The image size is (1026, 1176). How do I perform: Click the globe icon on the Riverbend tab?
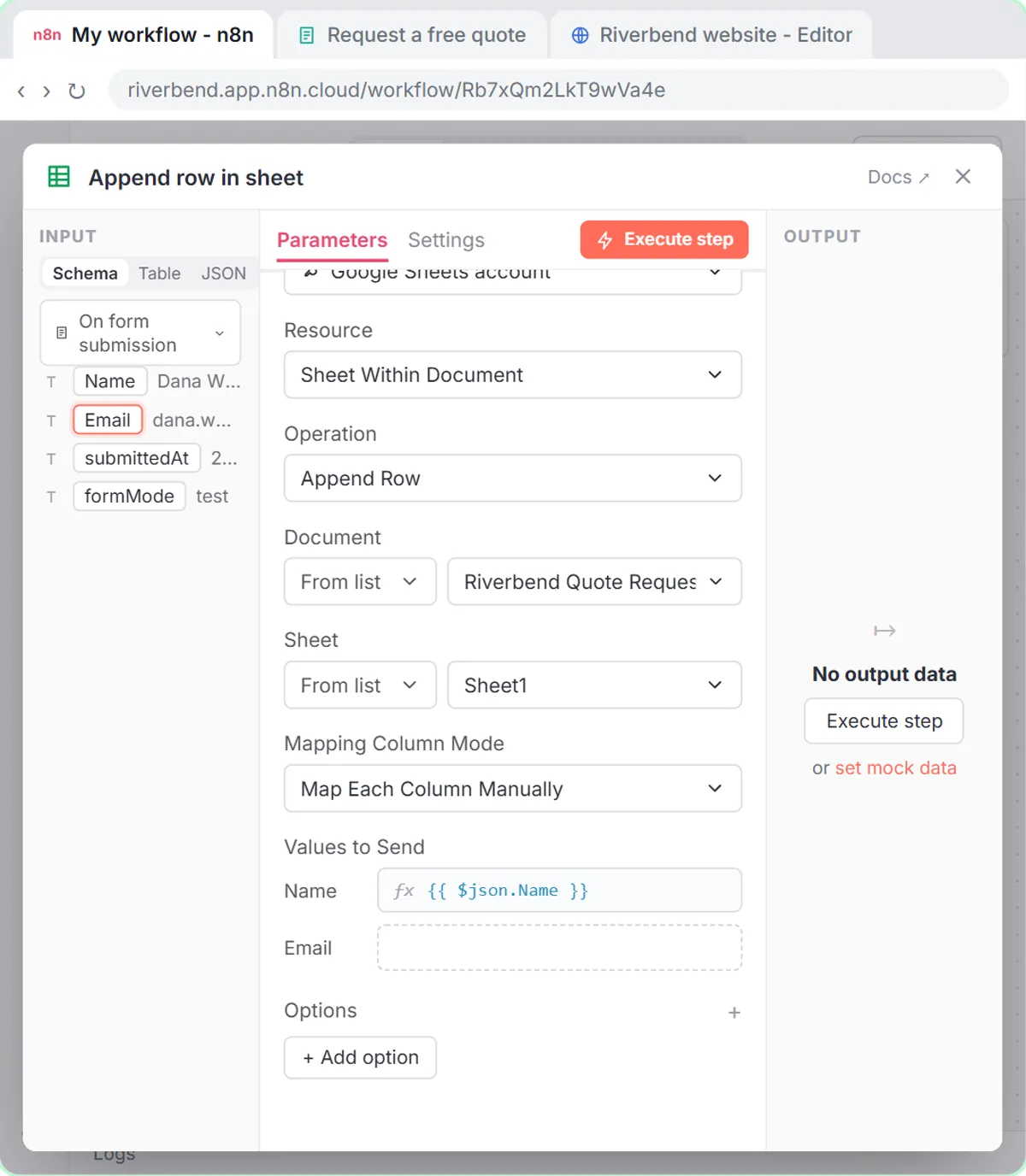click(580, 35)
